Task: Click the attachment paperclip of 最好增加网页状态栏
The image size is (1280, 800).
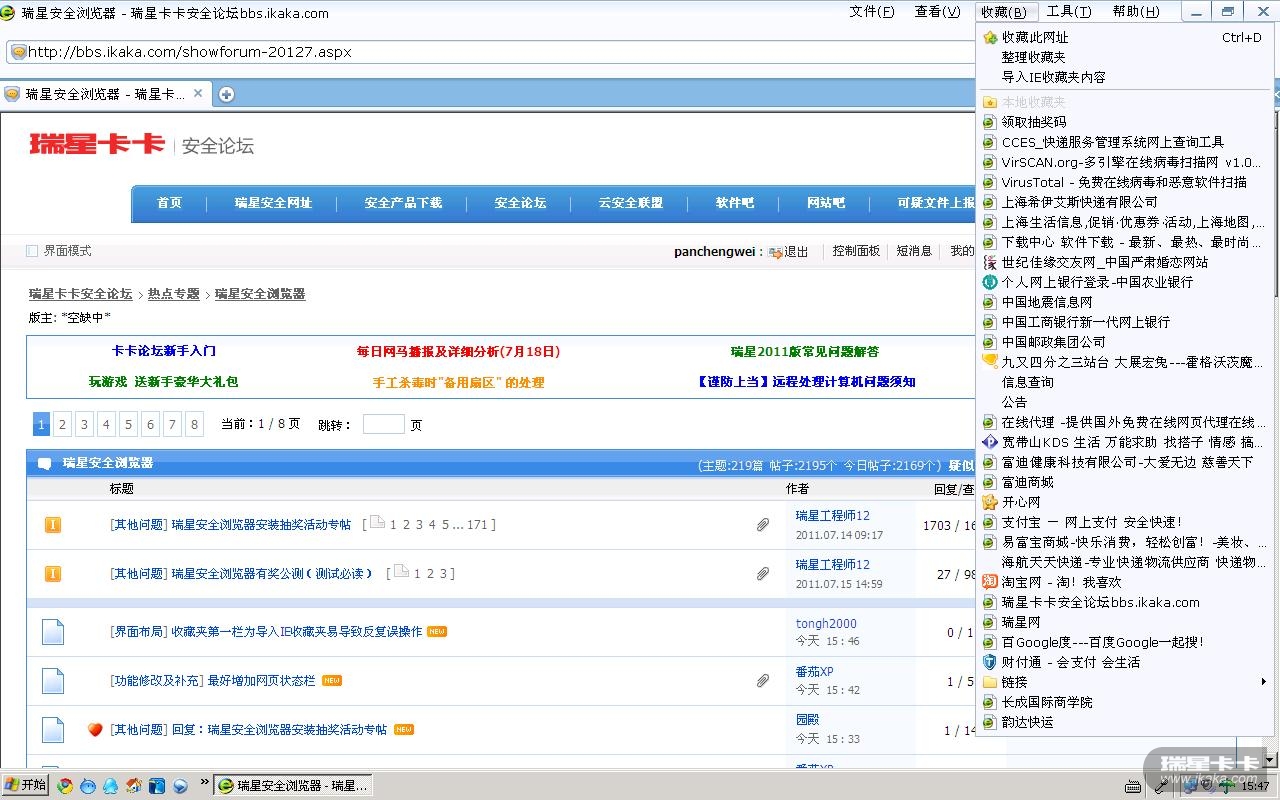Action: [763, 681]
